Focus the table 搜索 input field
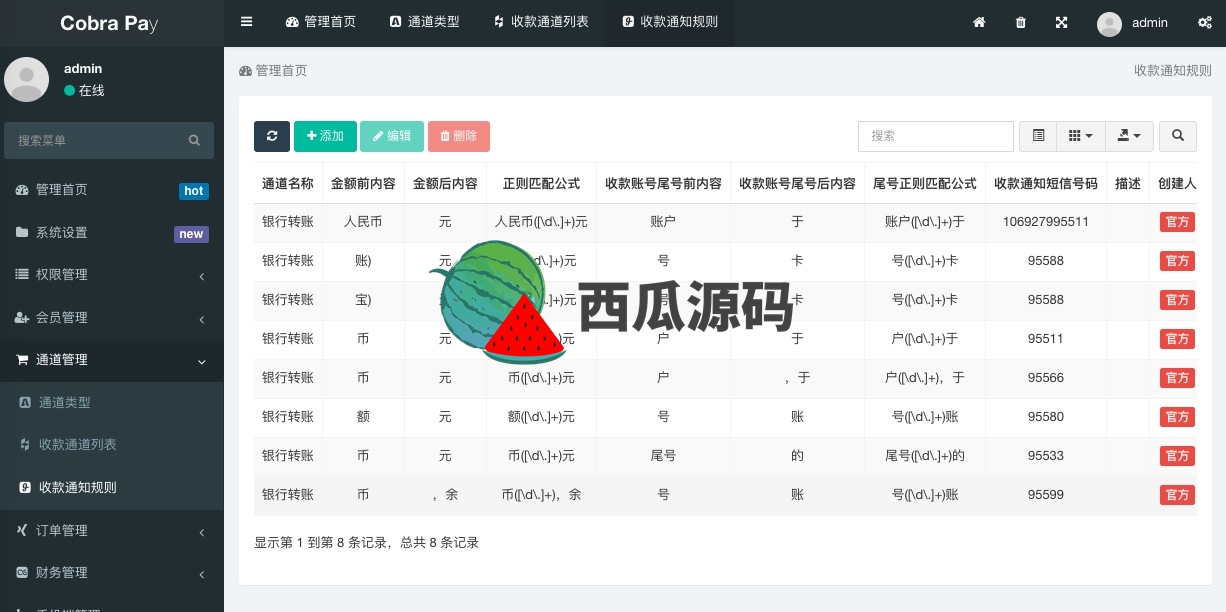Screen dimensions: 1226x612 [936, 136]
